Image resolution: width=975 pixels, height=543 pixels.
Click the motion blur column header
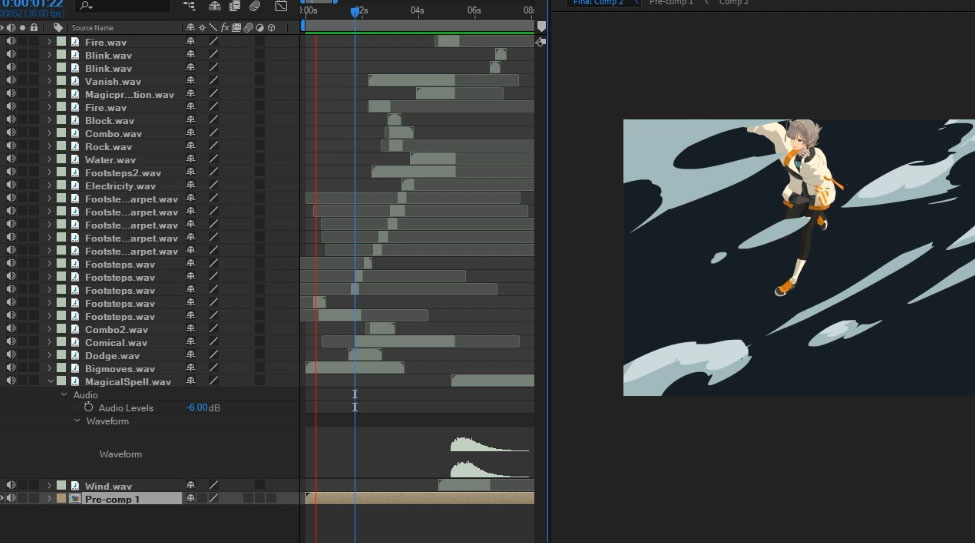click(x=248, y=27)
